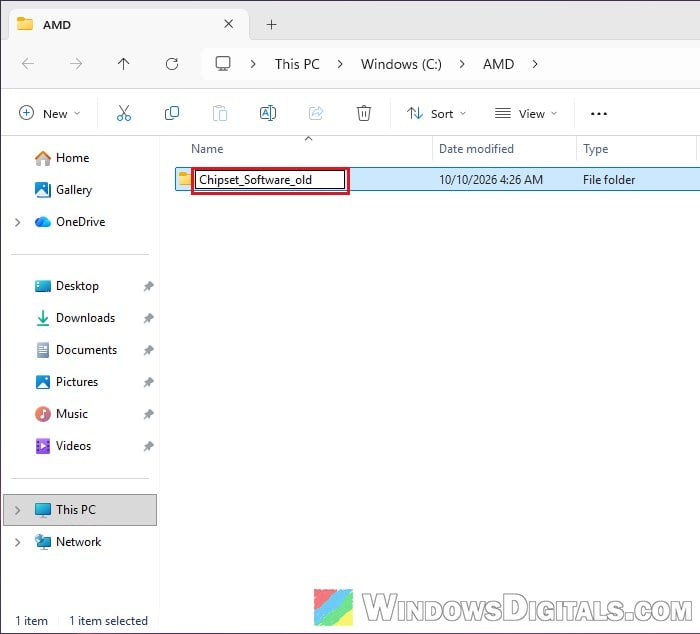The width and height of the screenshot is (700, 634).
Task: Expand the This PC tree node
Action: (x=17, y=510)
